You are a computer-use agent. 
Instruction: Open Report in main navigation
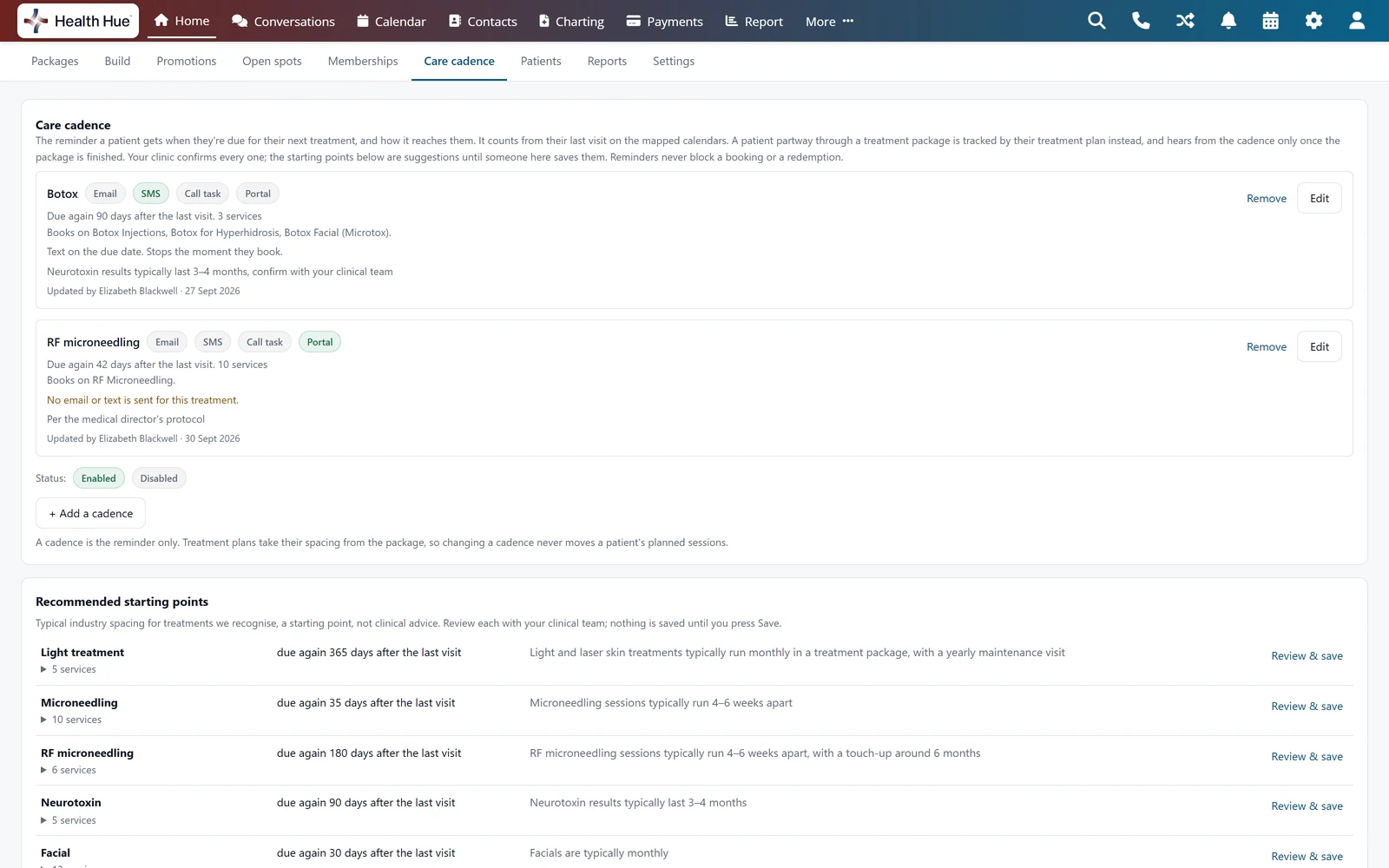[x=754, y=21]
